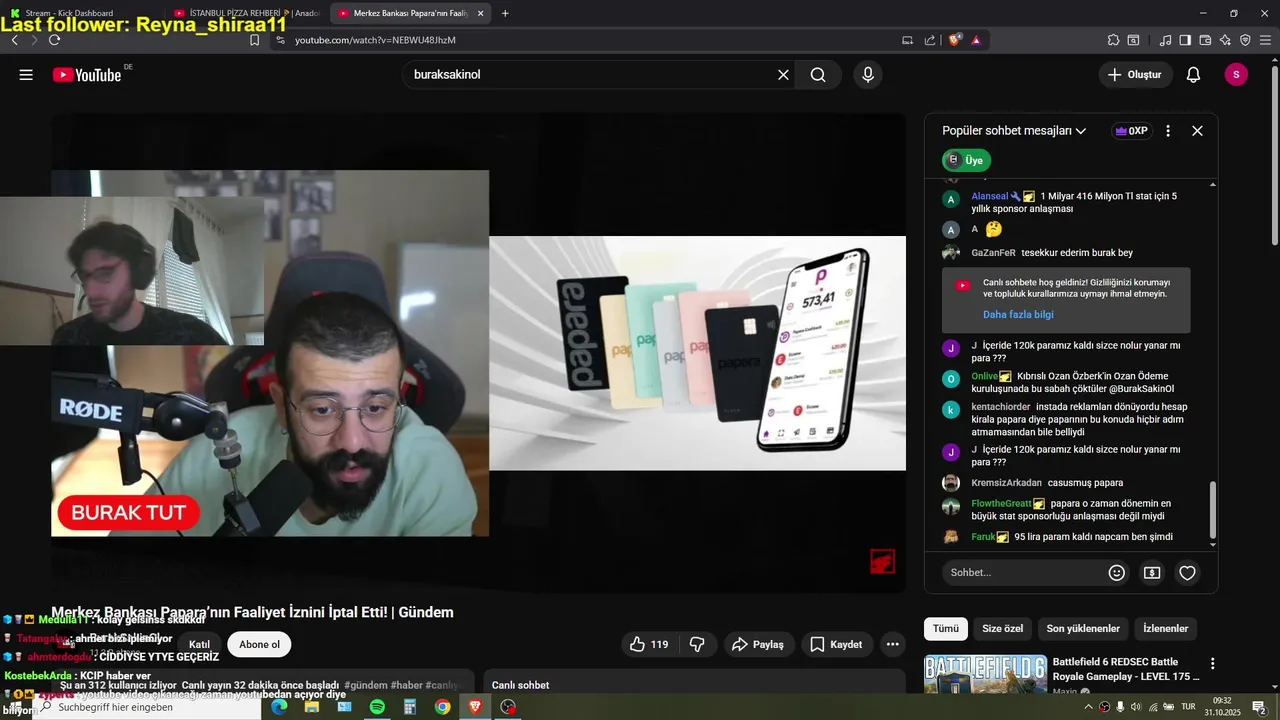Open the Brave Leo AI sparkle icon
This screenshot has width=1280, height=720.
coord(1225,40)
